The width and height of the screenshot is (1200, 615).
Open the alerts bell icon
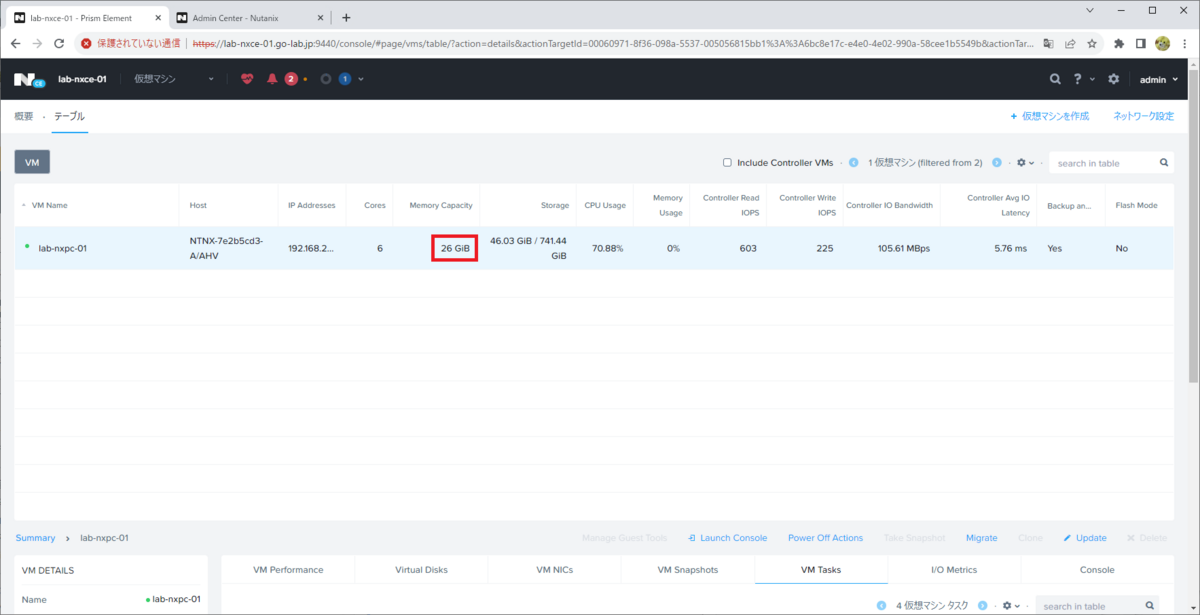pos(272,79)
